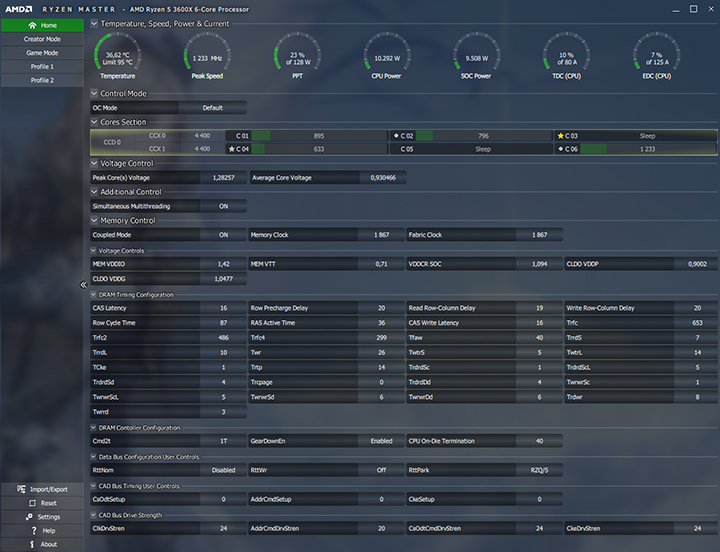Collapse the Additional Control section

[x=94, y=192]
